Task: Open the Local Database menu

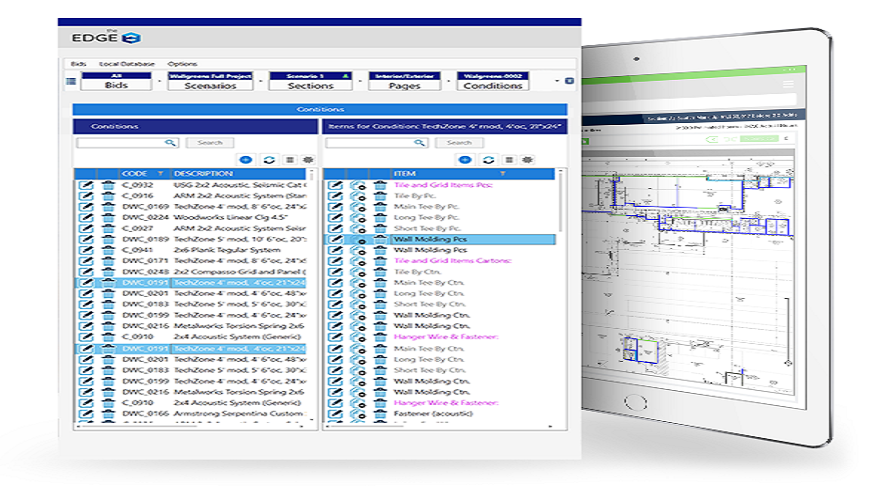Action: pos(127,64)
